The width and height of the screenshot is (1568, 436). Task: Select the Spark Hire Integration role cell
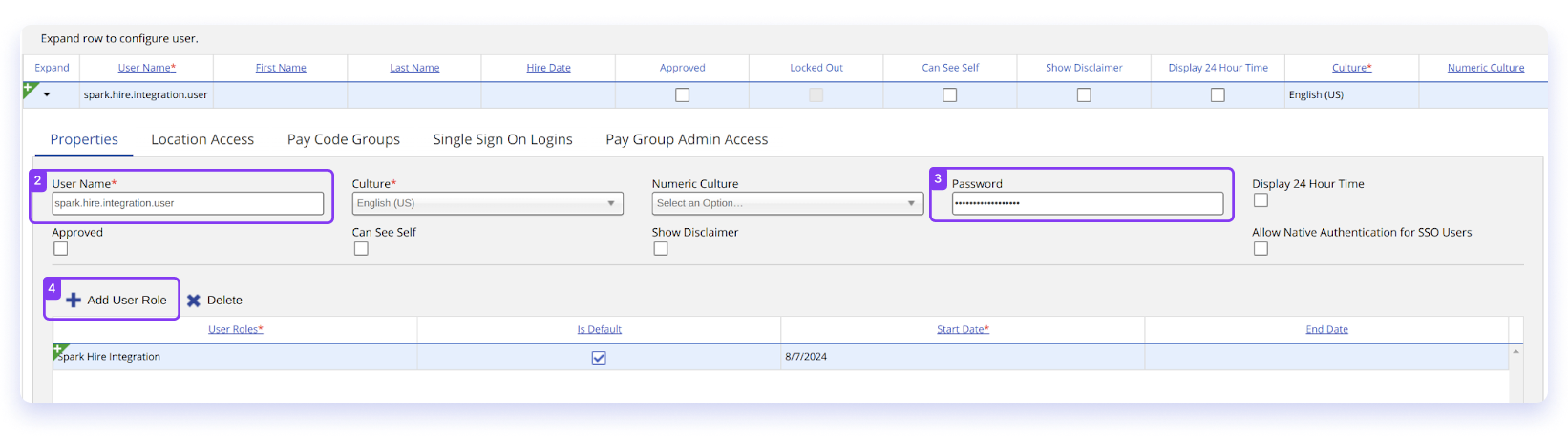tap(235, 357)
